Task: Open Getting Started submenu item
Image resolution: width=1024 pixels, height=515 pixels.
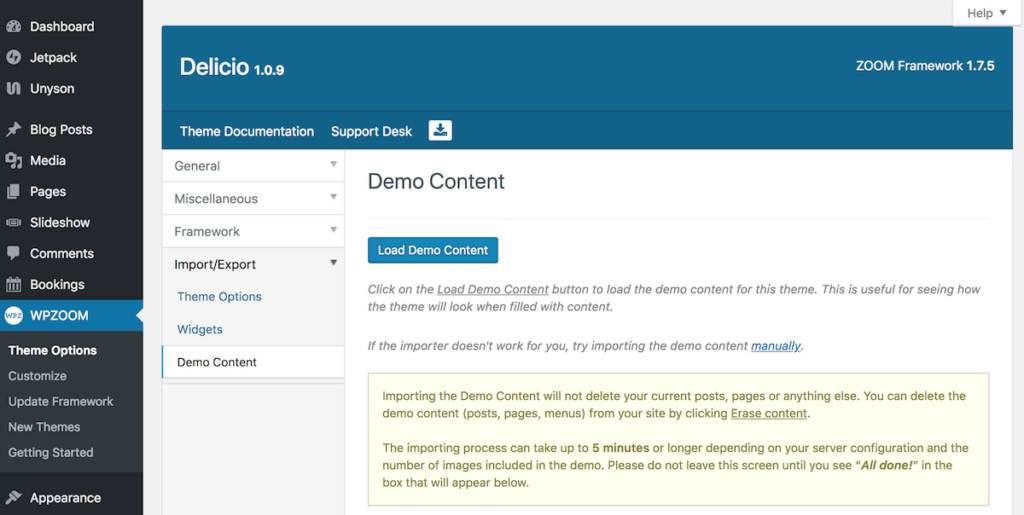Action: pos(50,452)
